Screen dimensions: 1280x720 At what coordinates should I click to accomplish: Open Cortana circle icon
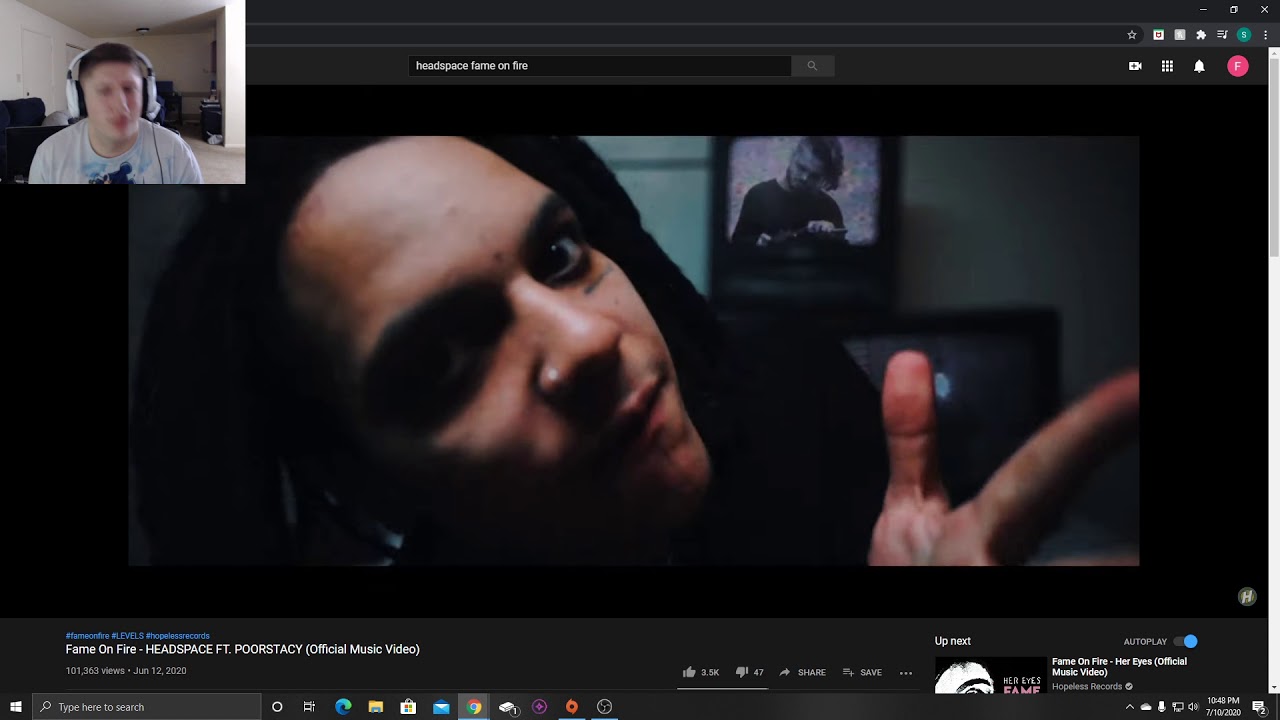pyautogui.click(x=277, y=707)
